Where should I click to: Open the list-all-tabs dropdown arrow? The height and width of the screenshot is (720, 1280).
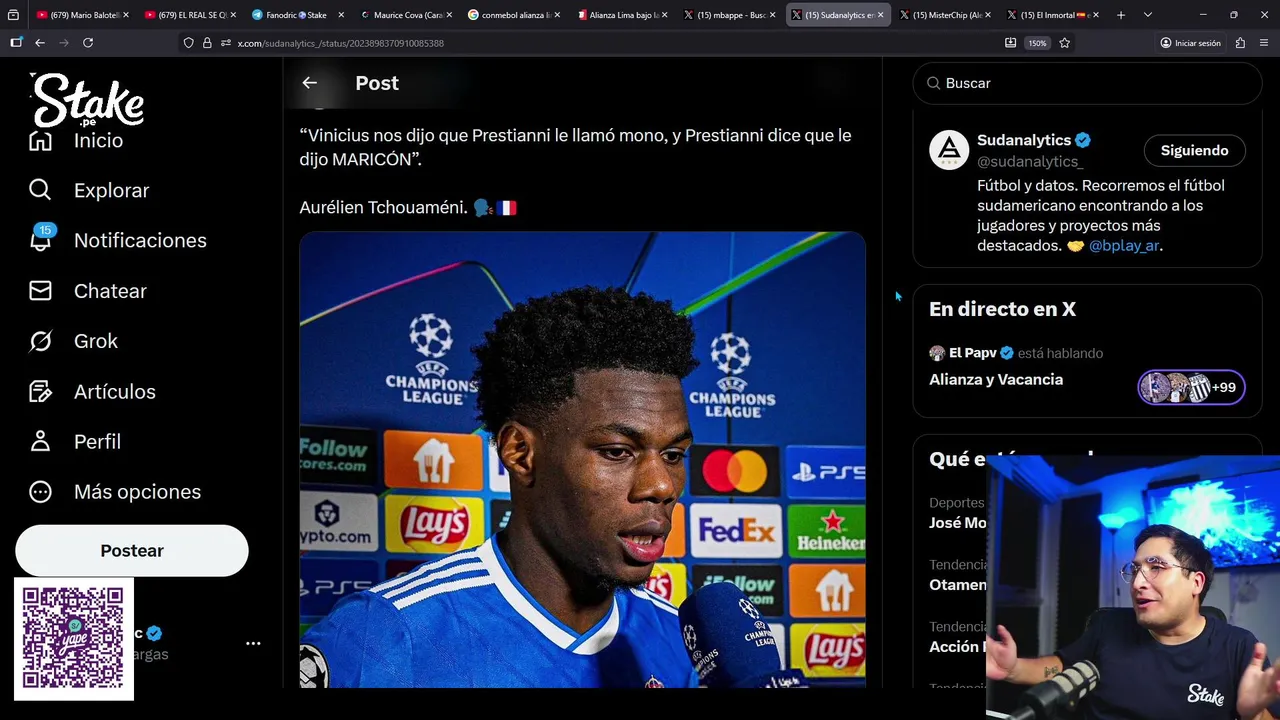pyautogui.click(x=1147, y=15)
